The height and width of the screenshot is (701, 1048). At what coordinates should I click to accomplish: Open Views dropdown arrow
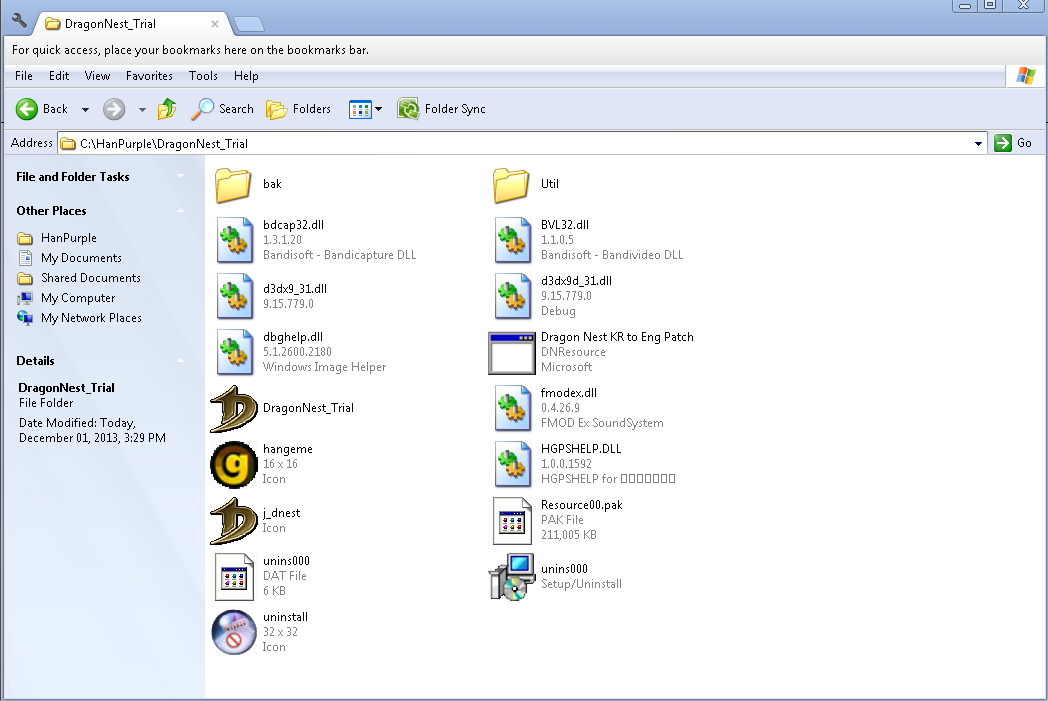coord(378,109)
